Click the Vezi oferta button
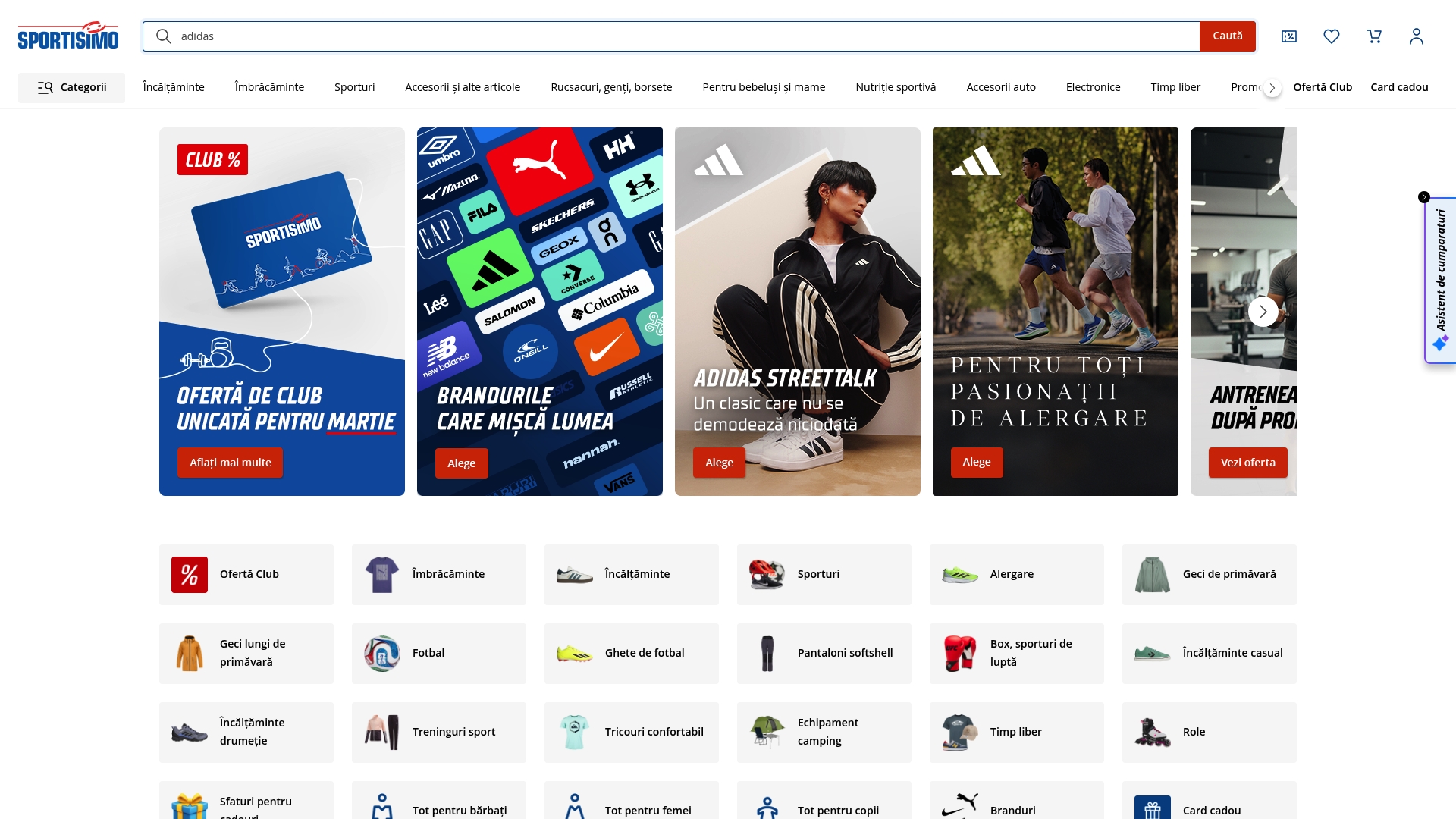Screen dimensions: 1456x819 pyautogui.click(x=1248, y=463)
